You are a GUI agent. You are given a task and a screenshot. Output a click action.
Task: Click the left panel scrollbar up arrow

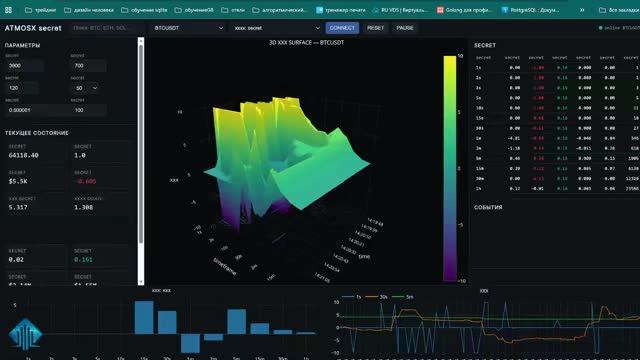[x=141, y=41]
